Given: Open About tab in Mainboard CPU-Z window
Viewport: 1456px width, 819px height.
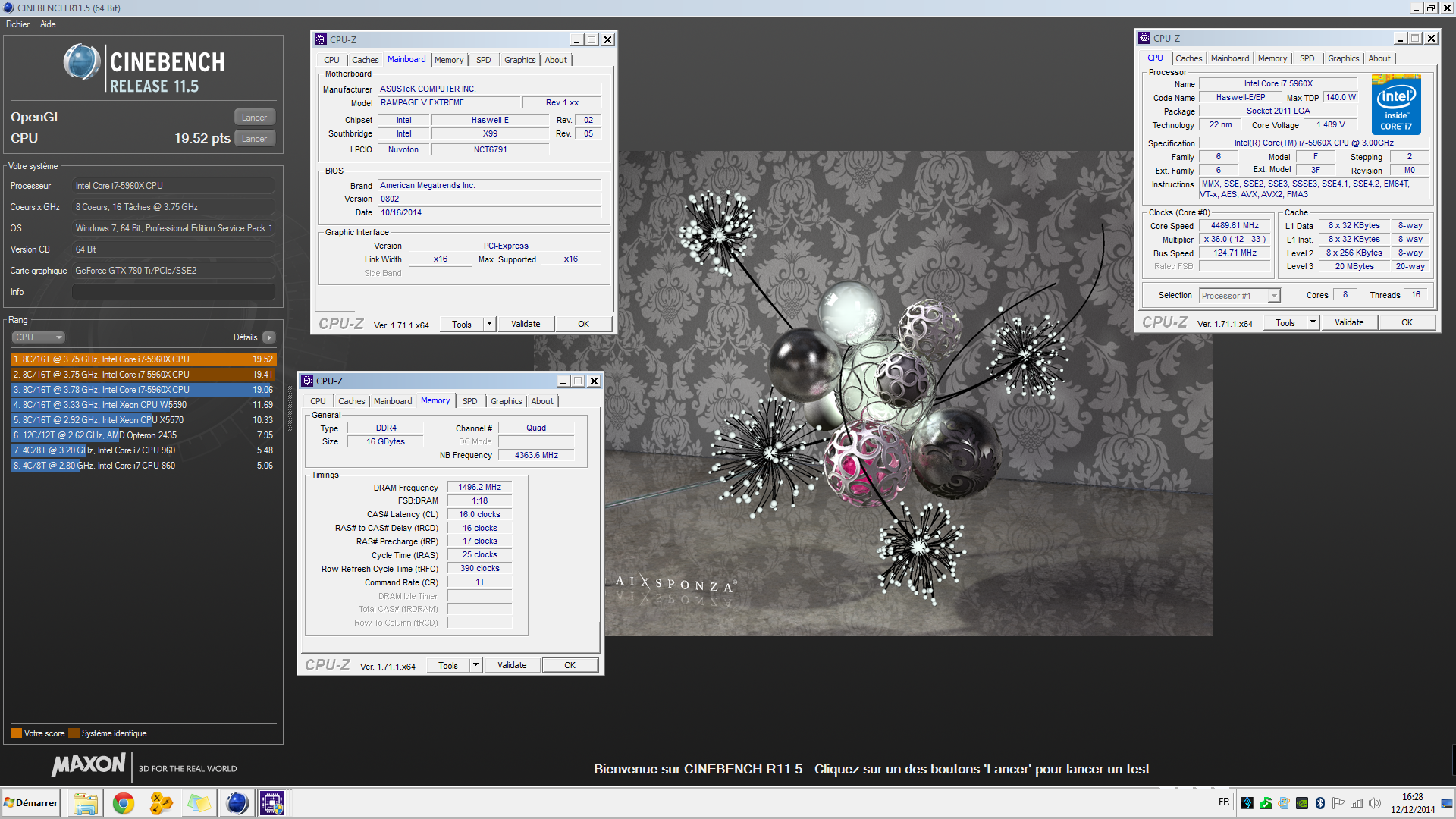Looking at the screenshot, I should (556, 60).
